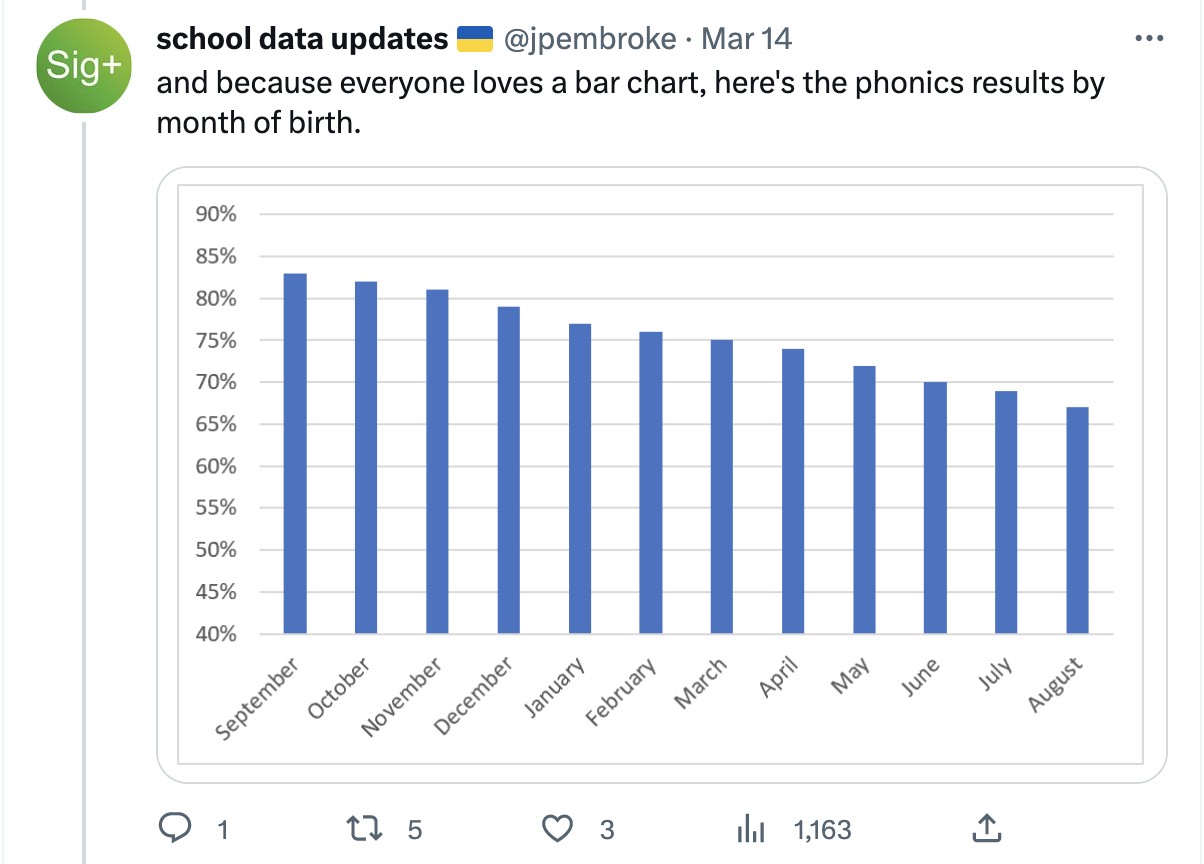Click the like count 3
1204x864 pixels.
pos(607,829)
